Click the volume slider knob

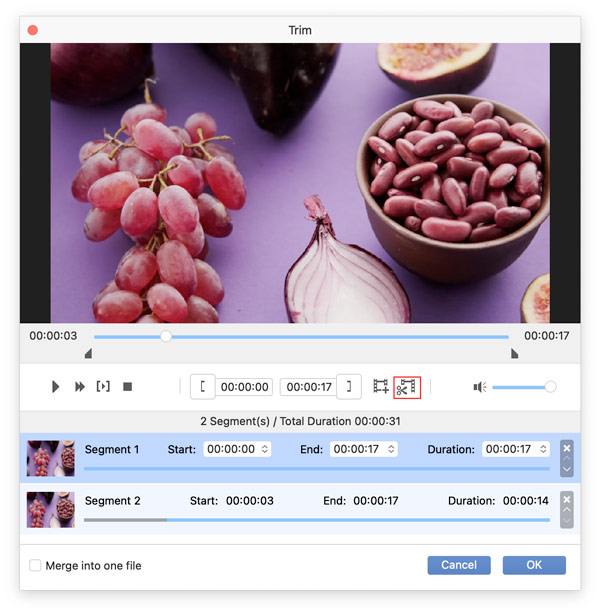tap(550, 387)
